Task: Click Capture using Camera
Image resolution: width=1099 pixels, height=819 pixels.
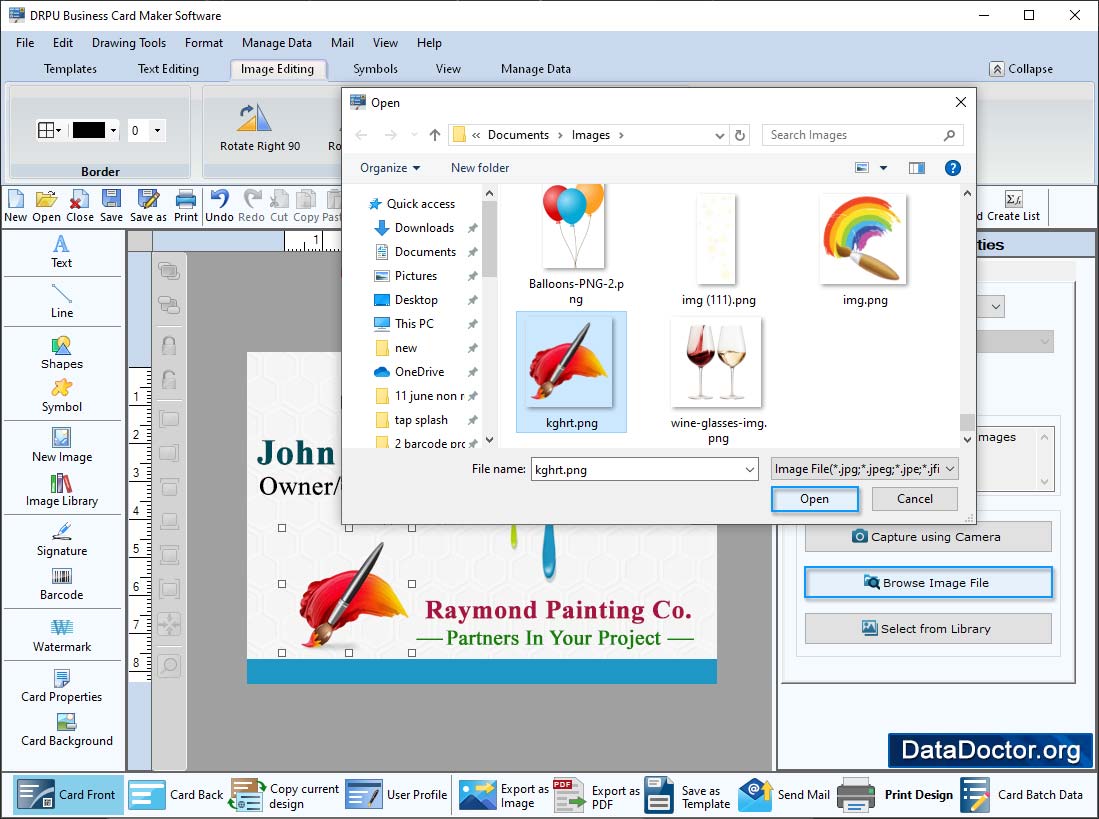Action: (928, 537)
